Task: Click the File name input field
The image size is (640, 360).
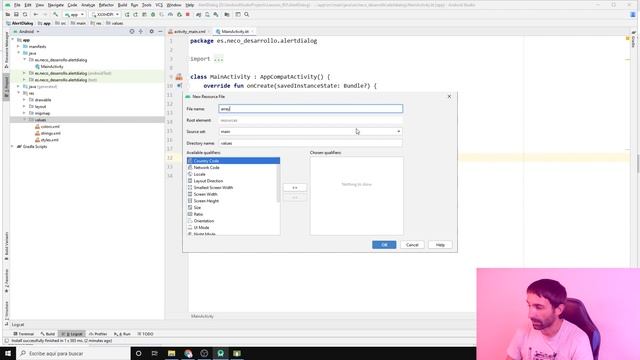Action: coord(311,109)
